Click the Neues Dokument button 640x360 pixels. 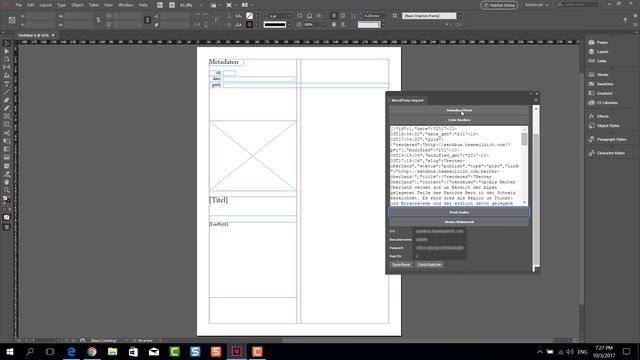click(x=459, y=222)
